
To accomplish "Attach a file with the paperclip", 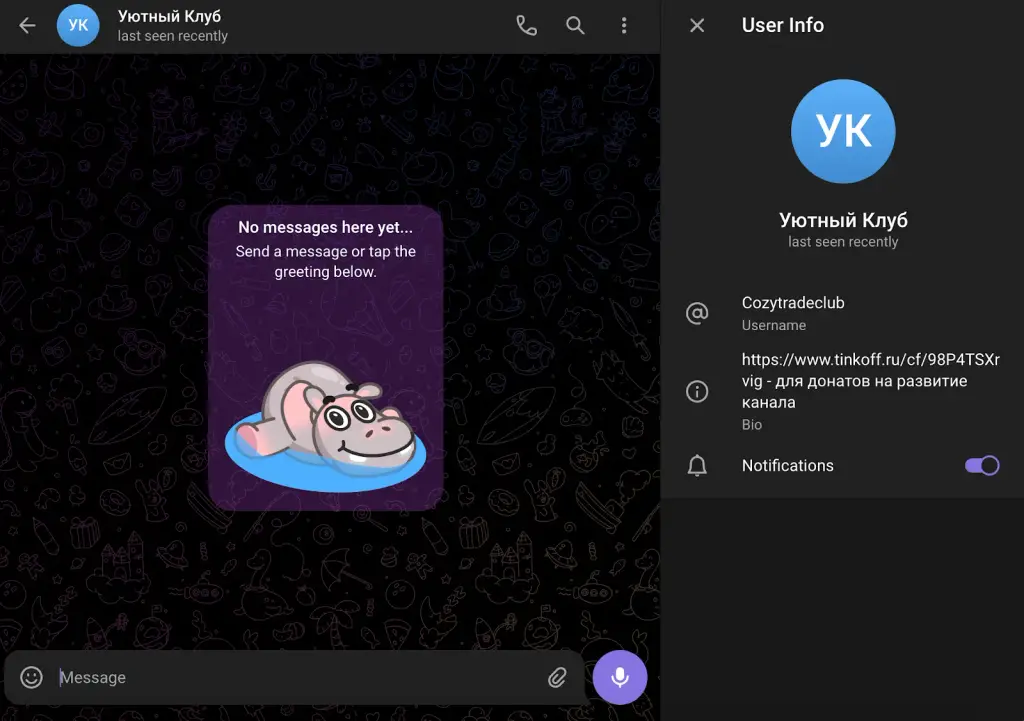I will (x=557, y=677).
